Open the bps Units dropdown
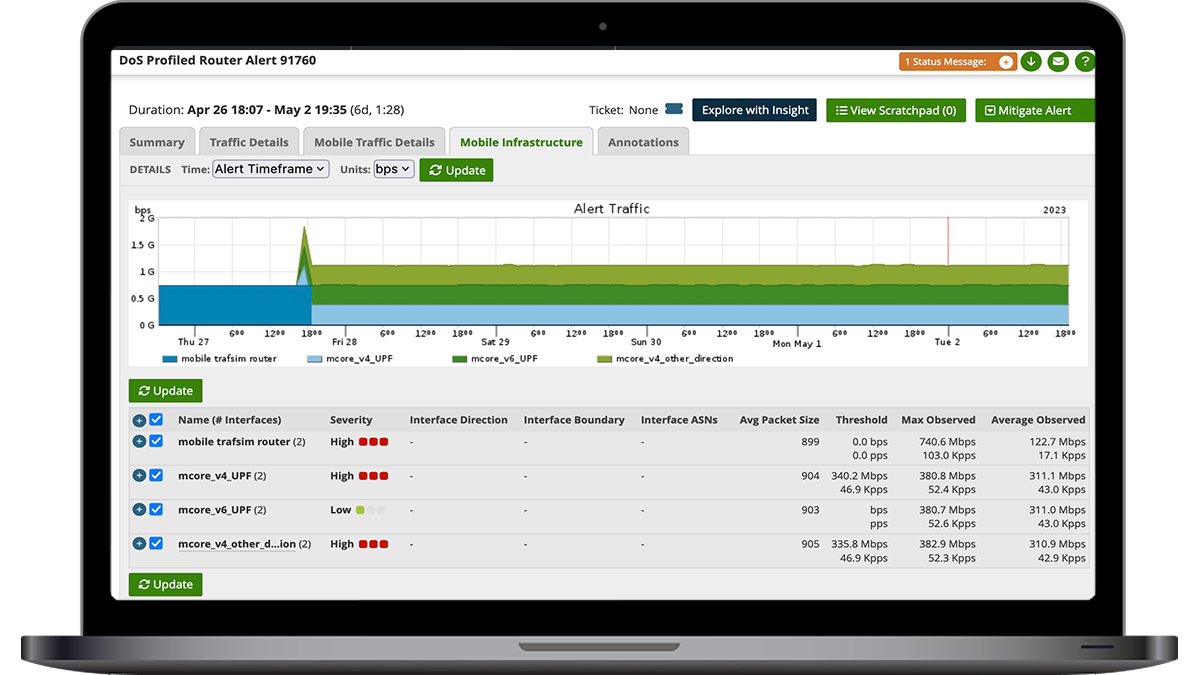The width and height of the screenshot is (1200, 675). point(393,169)
